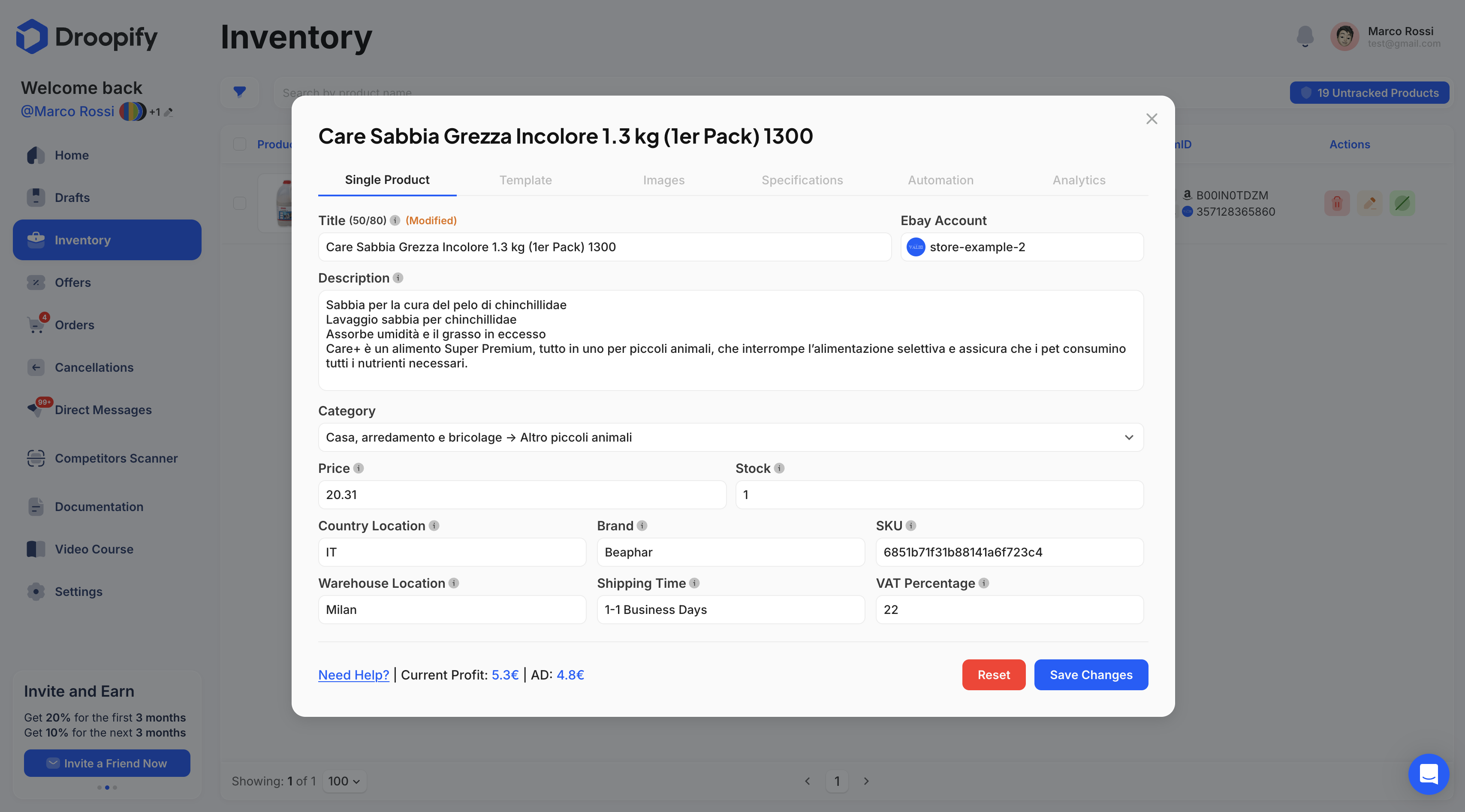Image resolution: width=1465 pixels, height=812 pixels.
Task: Open the Shipping Time field
Action: pyautogui.click(x=731, y=610)
